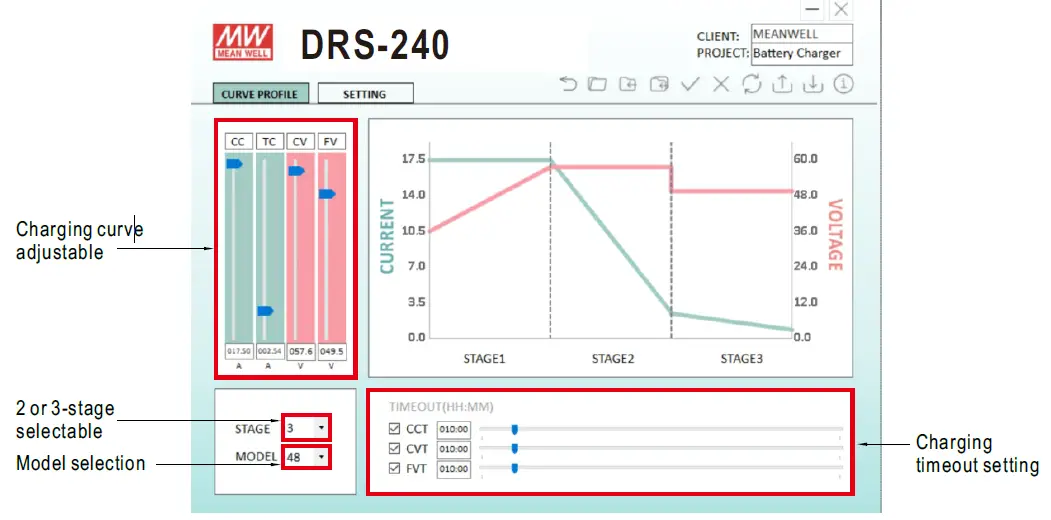Click the CVT timeout slider handle
Image resolution: width=1051 pixels, height=520 pixels.
pyautogui.click(x=515, y=448)
